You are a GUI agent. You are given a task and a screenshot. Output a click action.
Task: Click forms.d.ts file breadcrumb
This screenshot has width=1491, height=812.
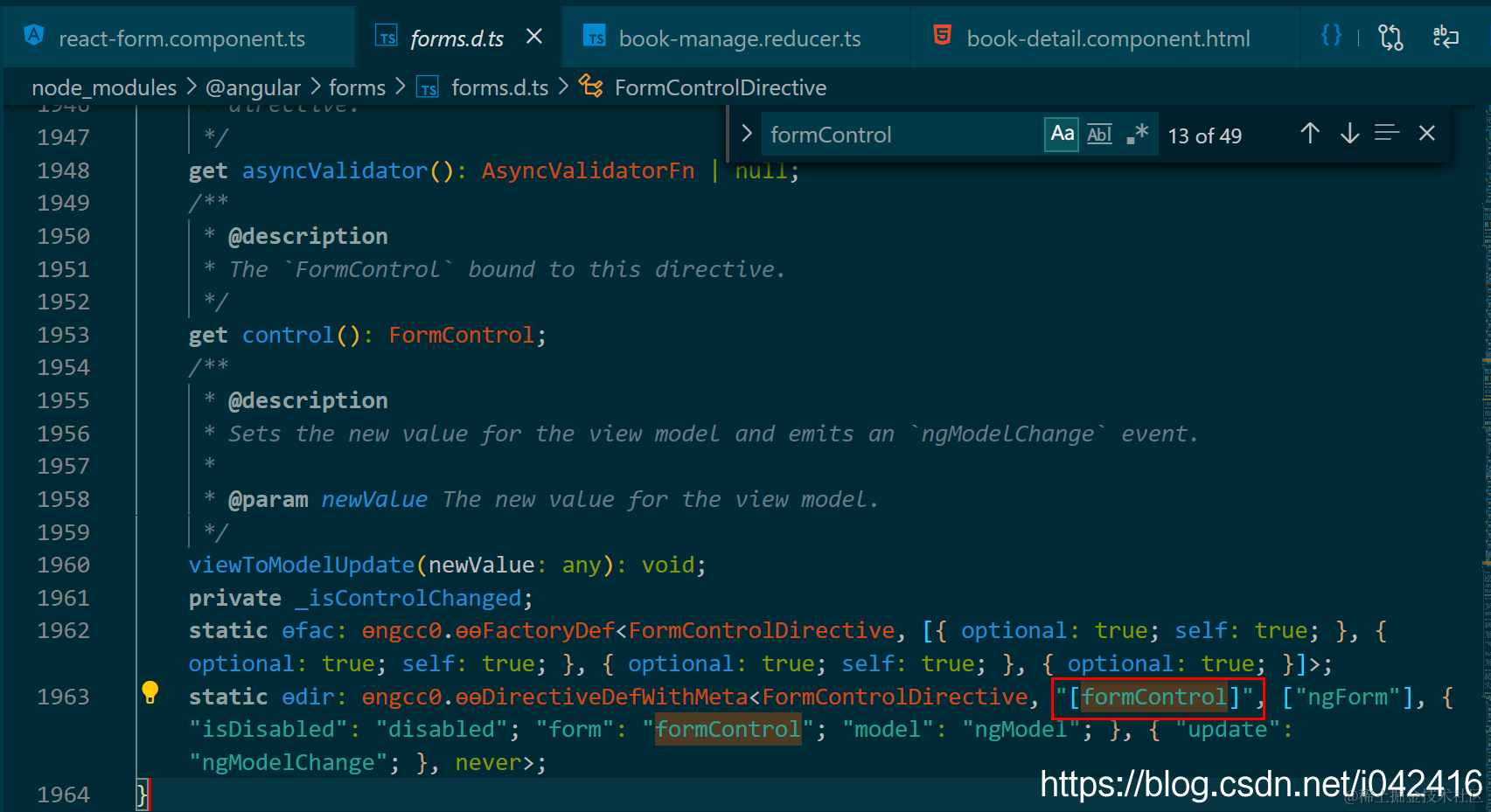tap(499, 87)
